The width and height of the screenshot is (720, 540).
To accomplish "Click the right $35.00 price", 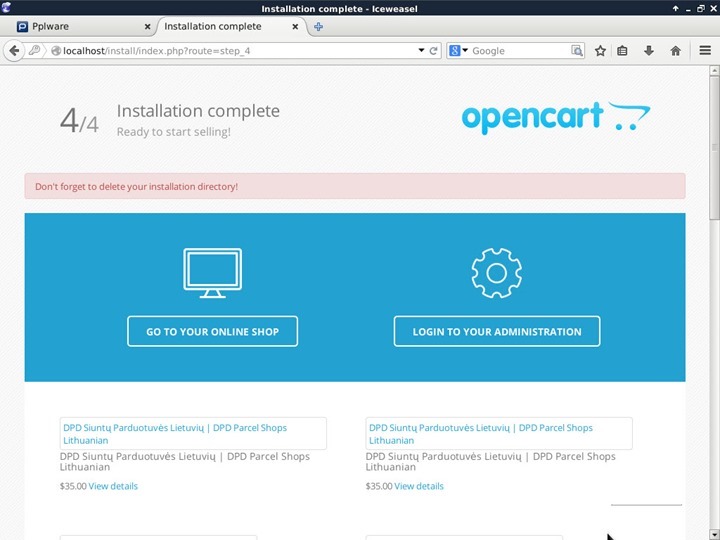I will tap(379, 486).
